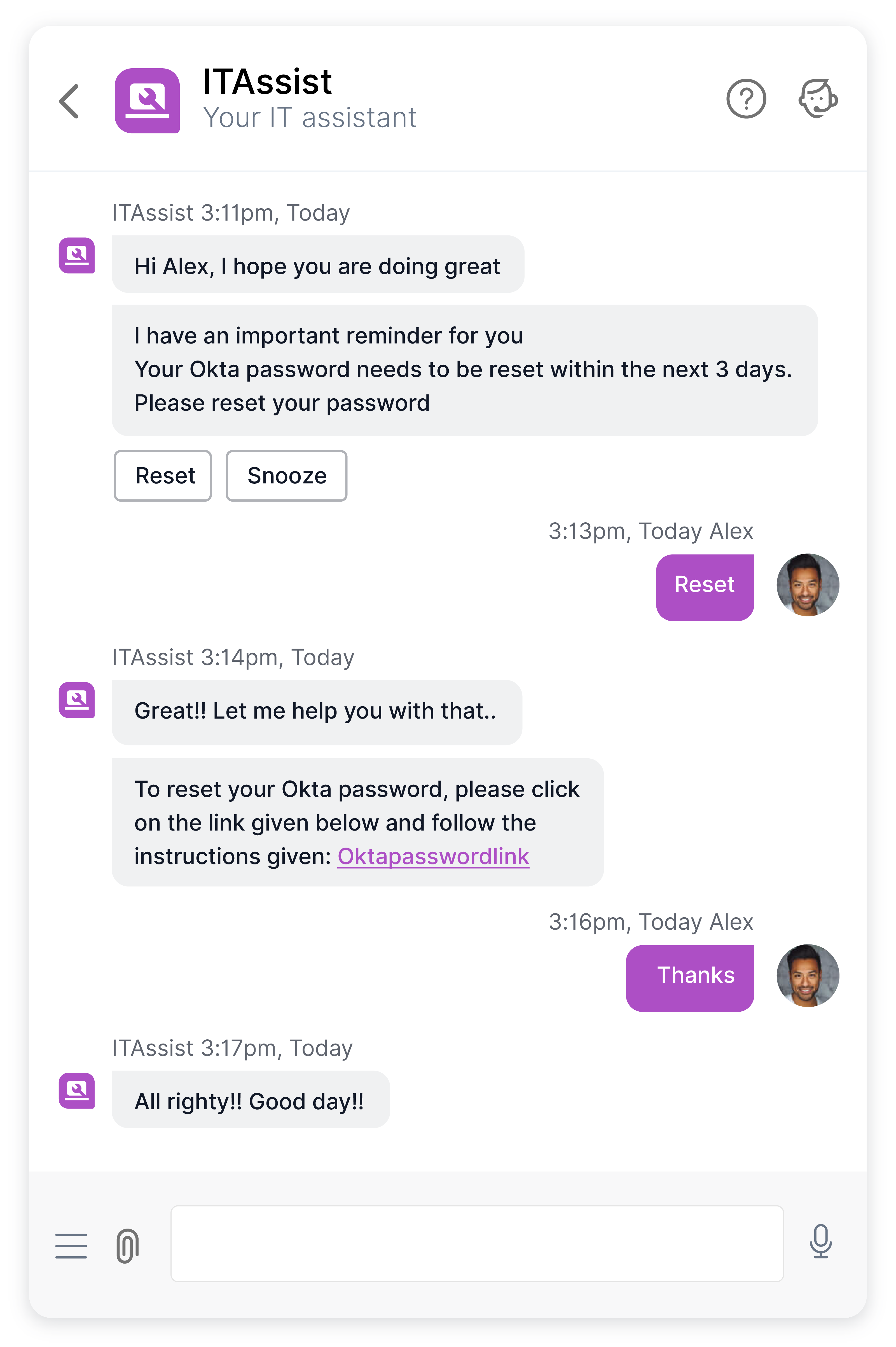Activate the microphone voice input icon
This screenshot has height=1347, width=896.
(x=821, y=1242)
